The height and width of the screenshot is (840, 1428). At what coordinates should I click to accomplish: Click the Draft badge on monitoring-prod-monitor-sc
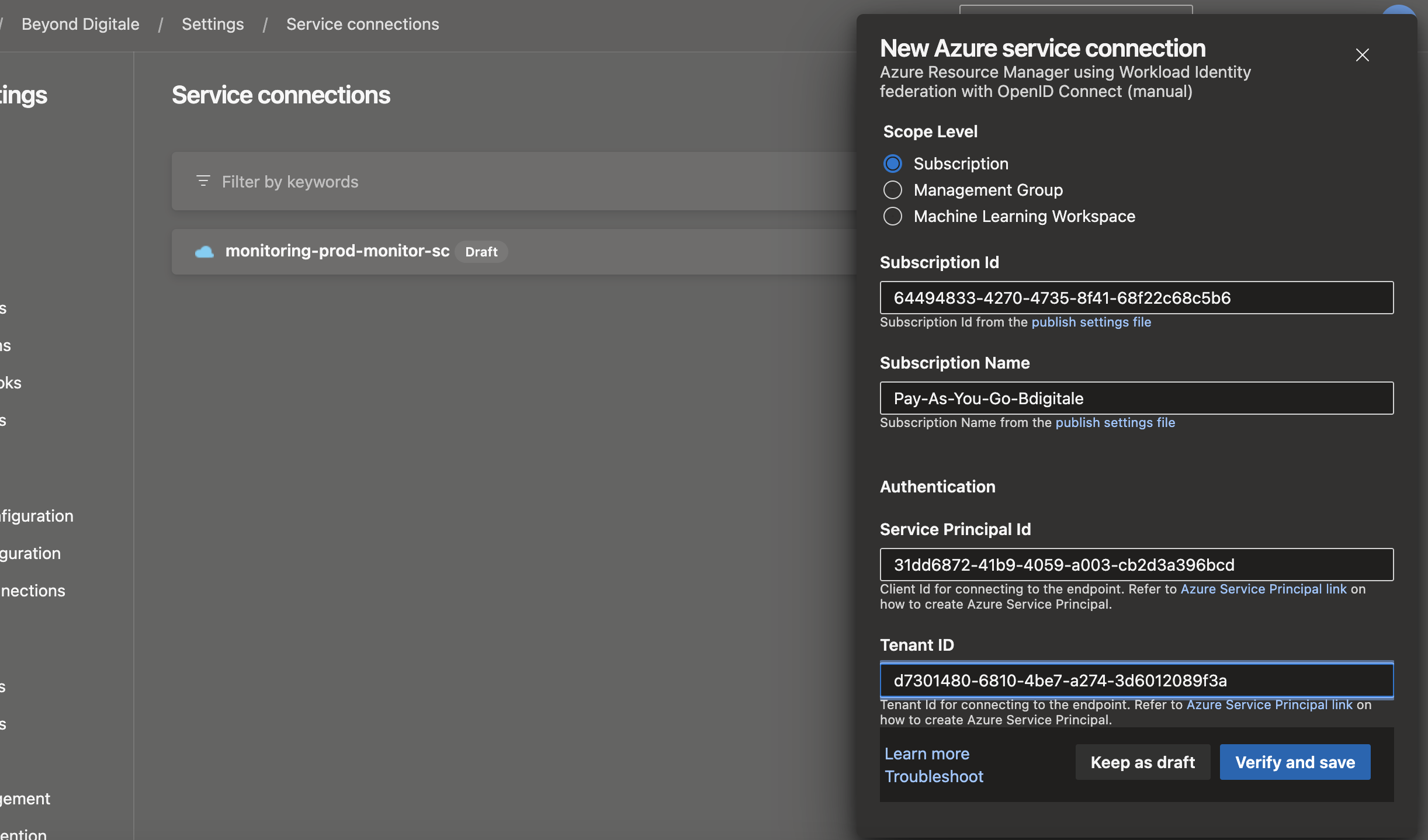coord(481,252)
